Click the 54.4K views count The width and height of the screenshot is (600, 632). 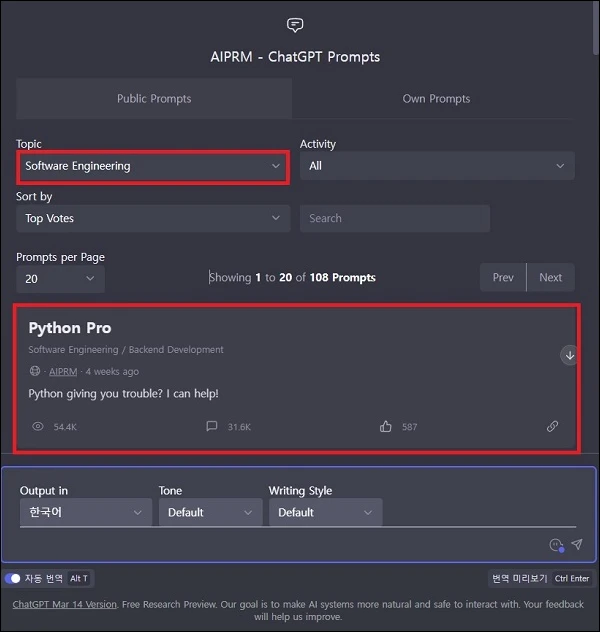(65, 427)
